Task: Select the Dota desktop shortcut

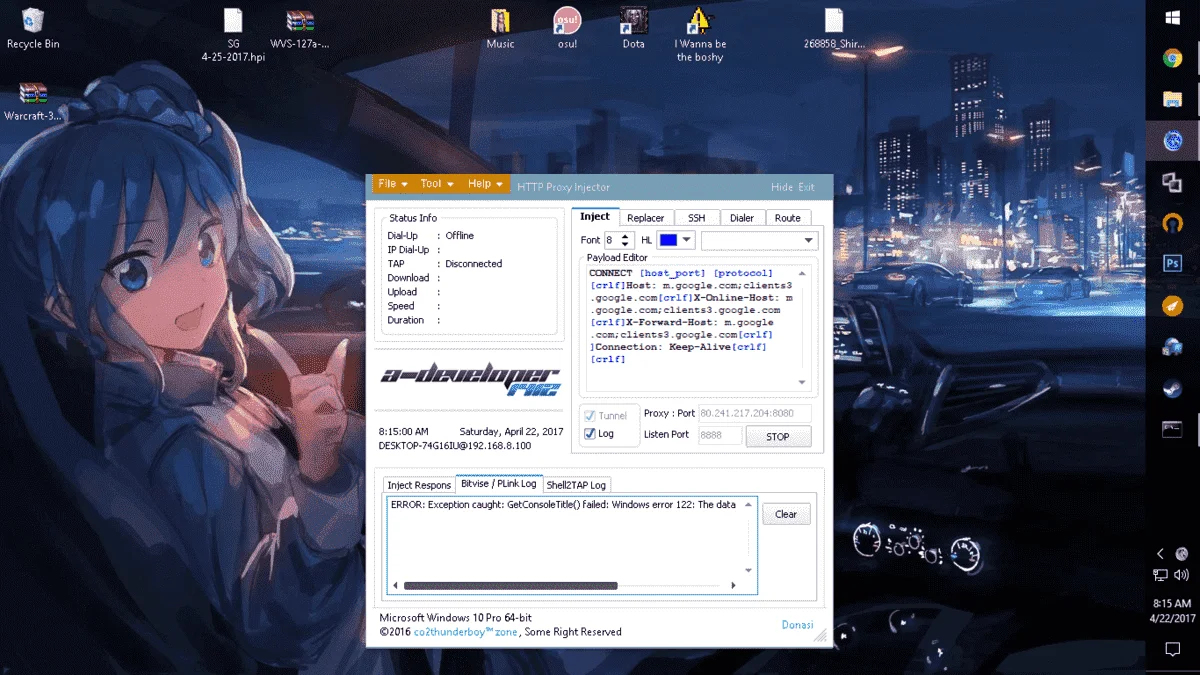Action: click(633, 27)
